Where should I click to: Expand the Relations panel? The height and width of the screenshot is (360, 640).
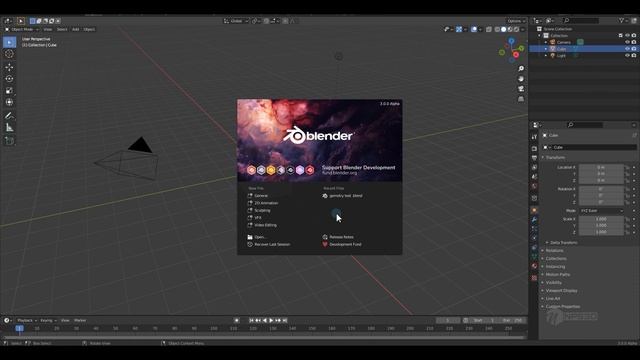(x=554, y=250)
